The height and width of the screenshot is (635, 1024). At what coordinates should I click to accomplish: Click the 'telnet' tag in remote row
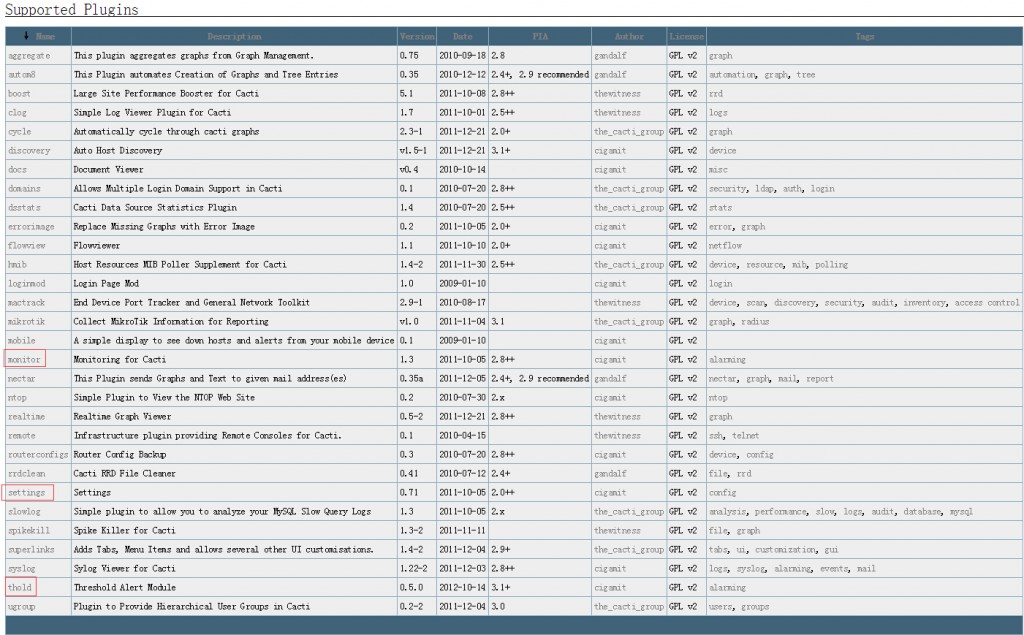click(x=745, y=436)
